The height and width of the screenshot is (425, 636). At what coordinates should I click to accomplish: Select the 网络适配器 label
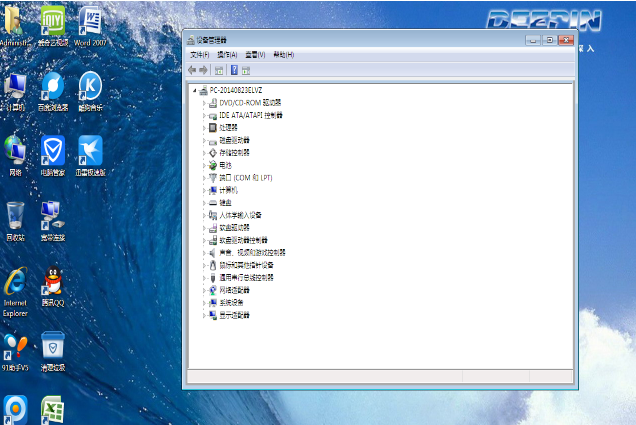pos(234,290)
